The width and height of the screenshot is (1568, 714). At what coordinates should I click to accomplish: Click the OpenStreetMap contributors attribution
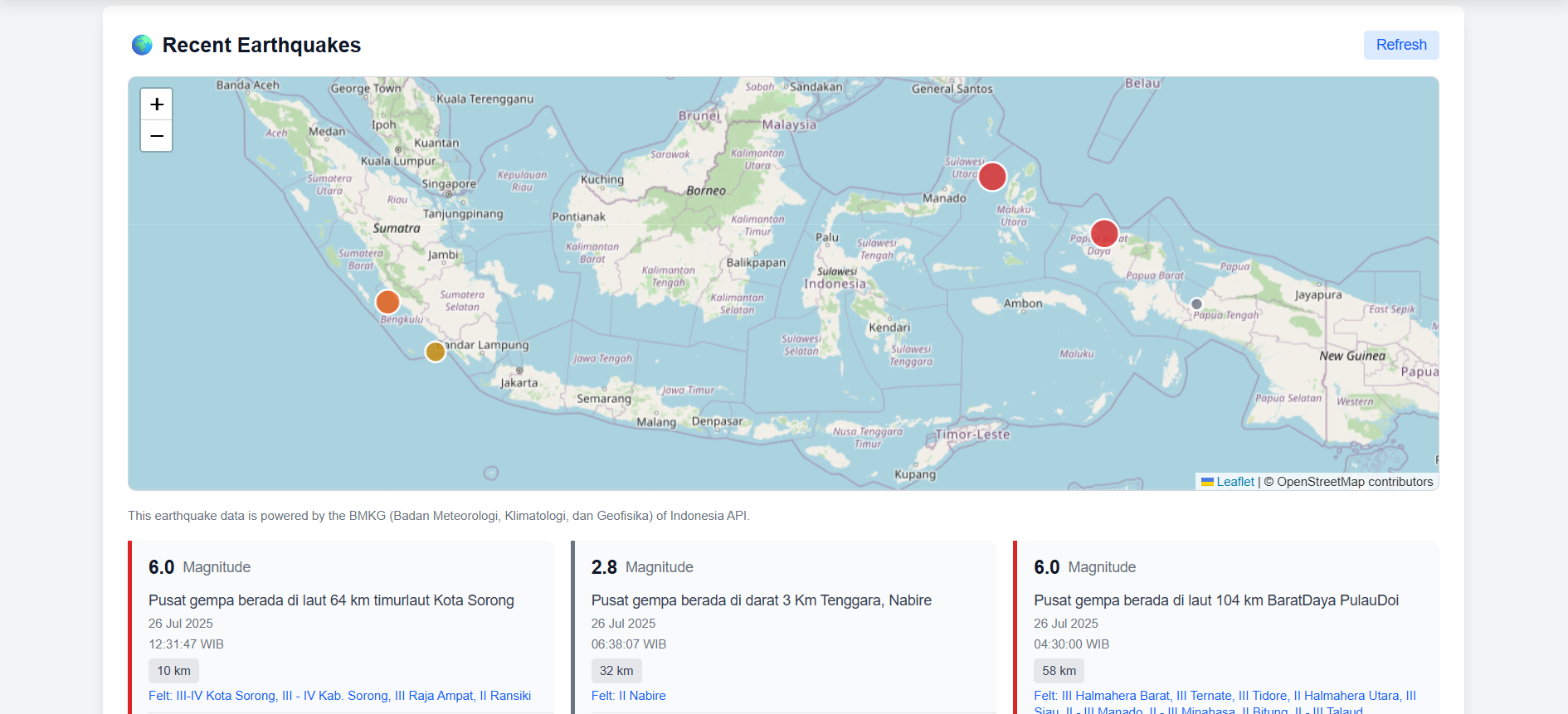click(x=1354, y=482)
